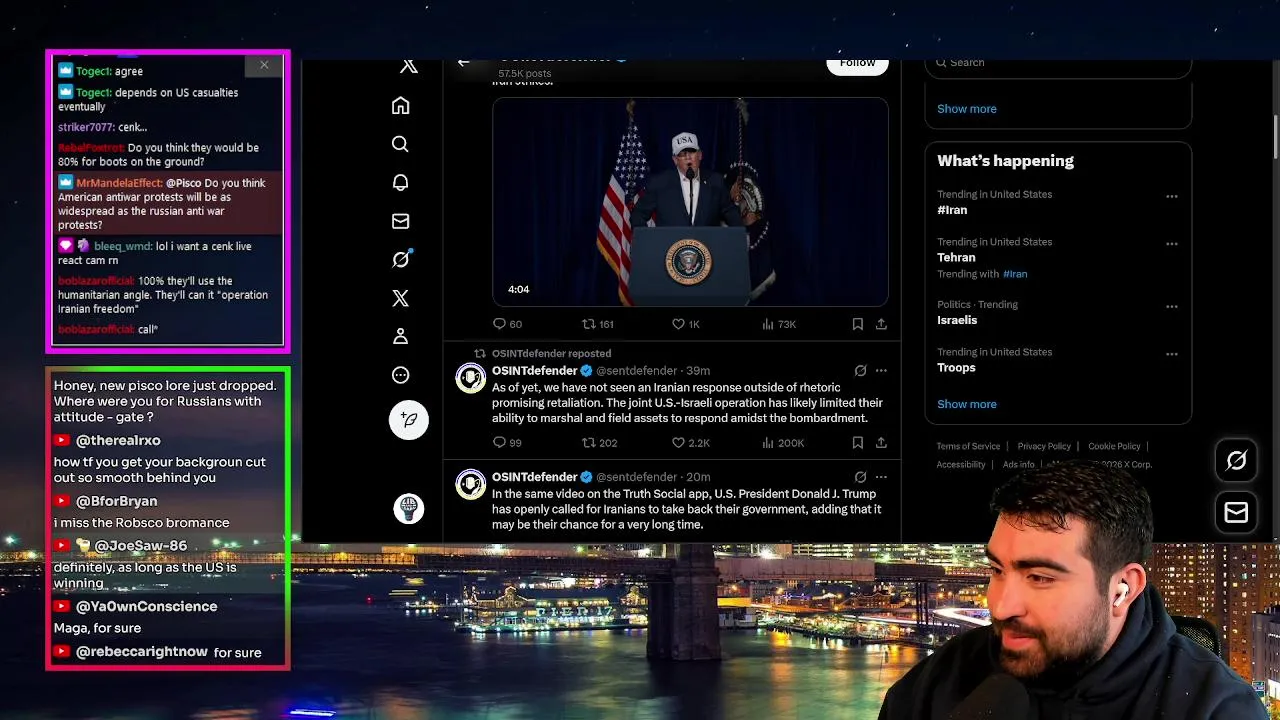Open the Explore search icon in sidebar
The image size is (1280, 720).
click(x=400, y=144)
